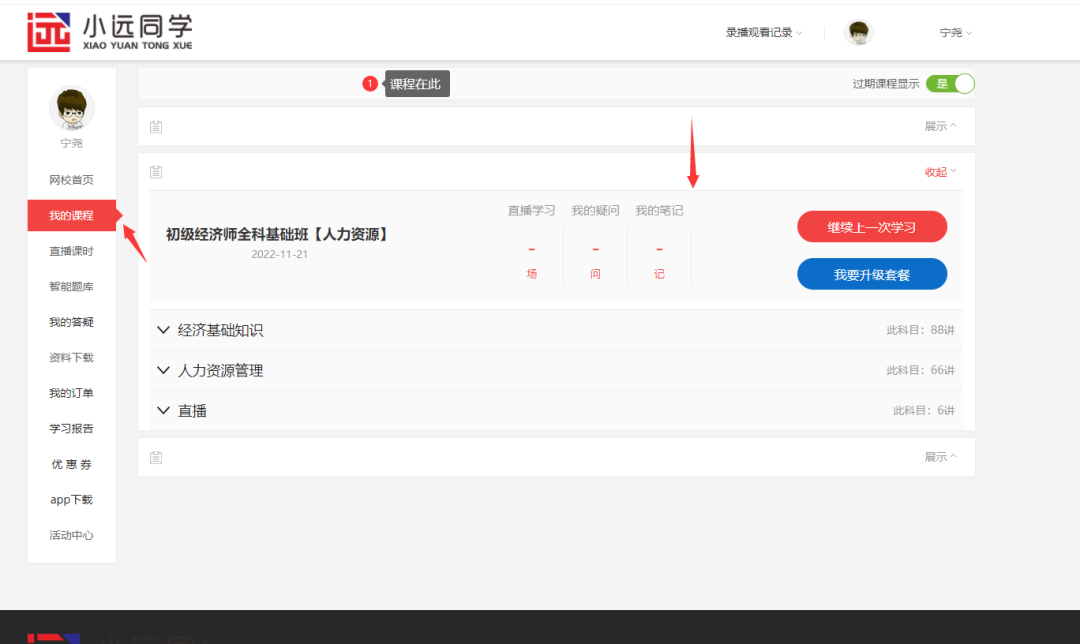
Task: Click the clipboard icon in first collapsed course row
Action: [156, 127]
